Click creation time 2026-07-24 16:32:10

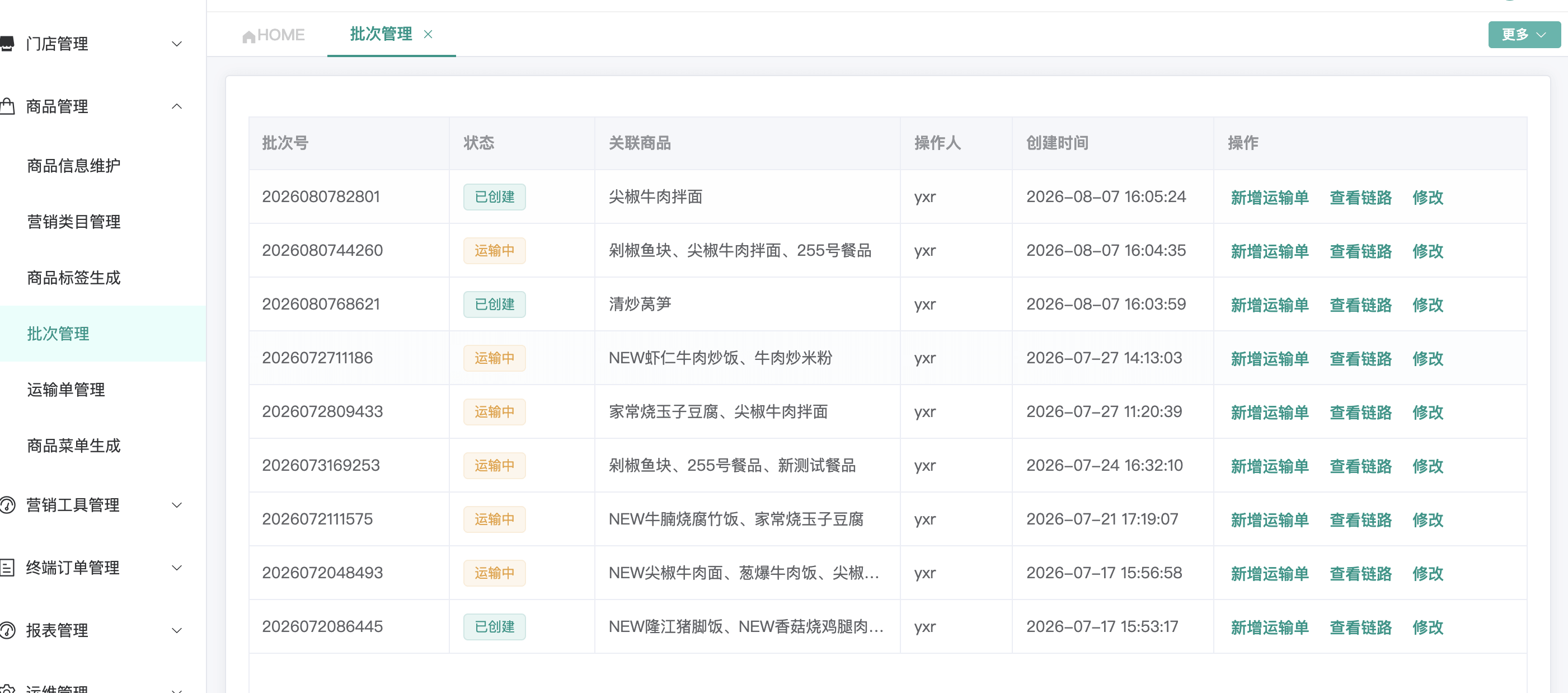pos(1104,465)
